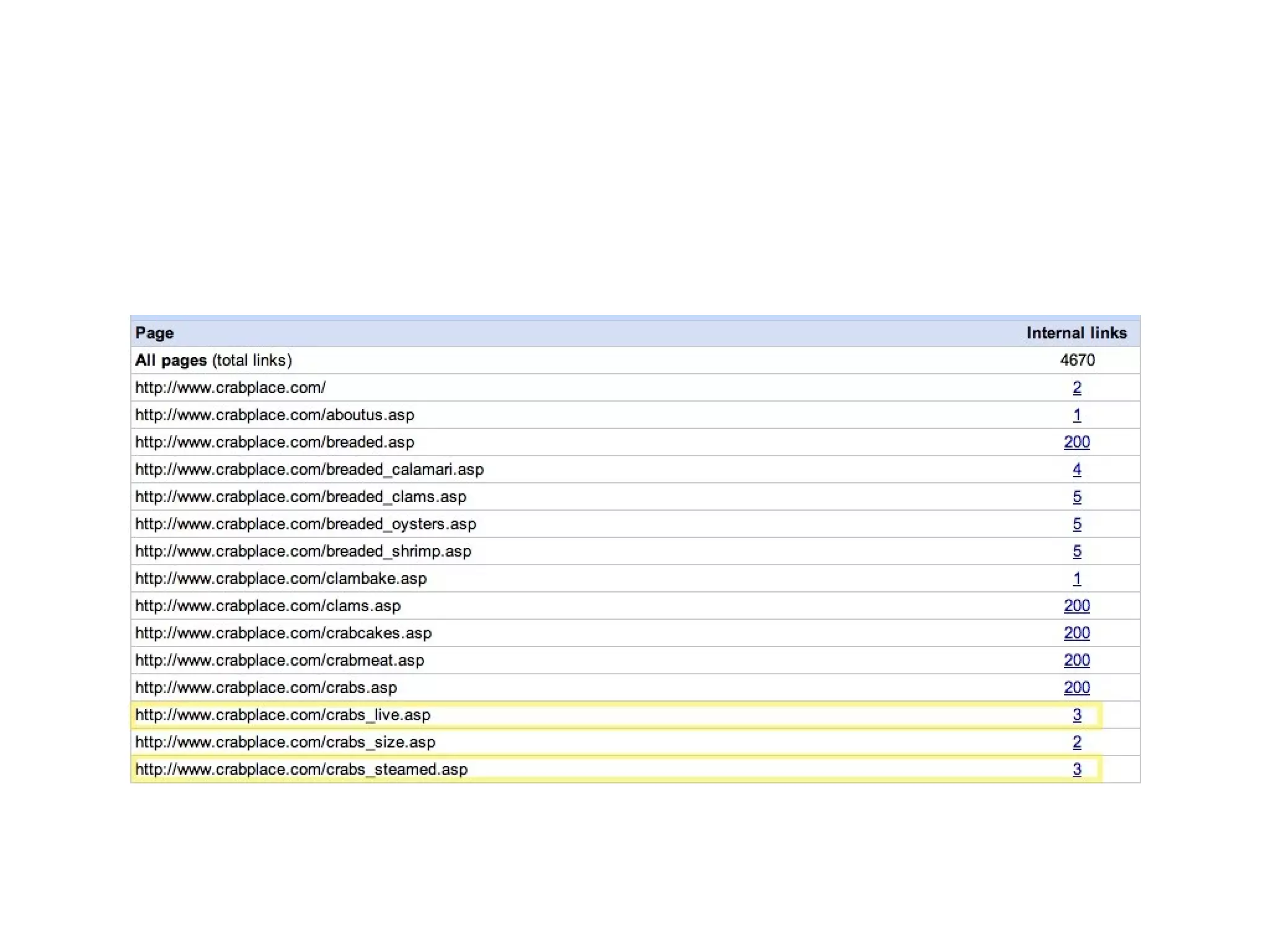Click link count for breaded_clams.asp
Viewport: 1270px width, 952px height.
(x=1077, y=497)
